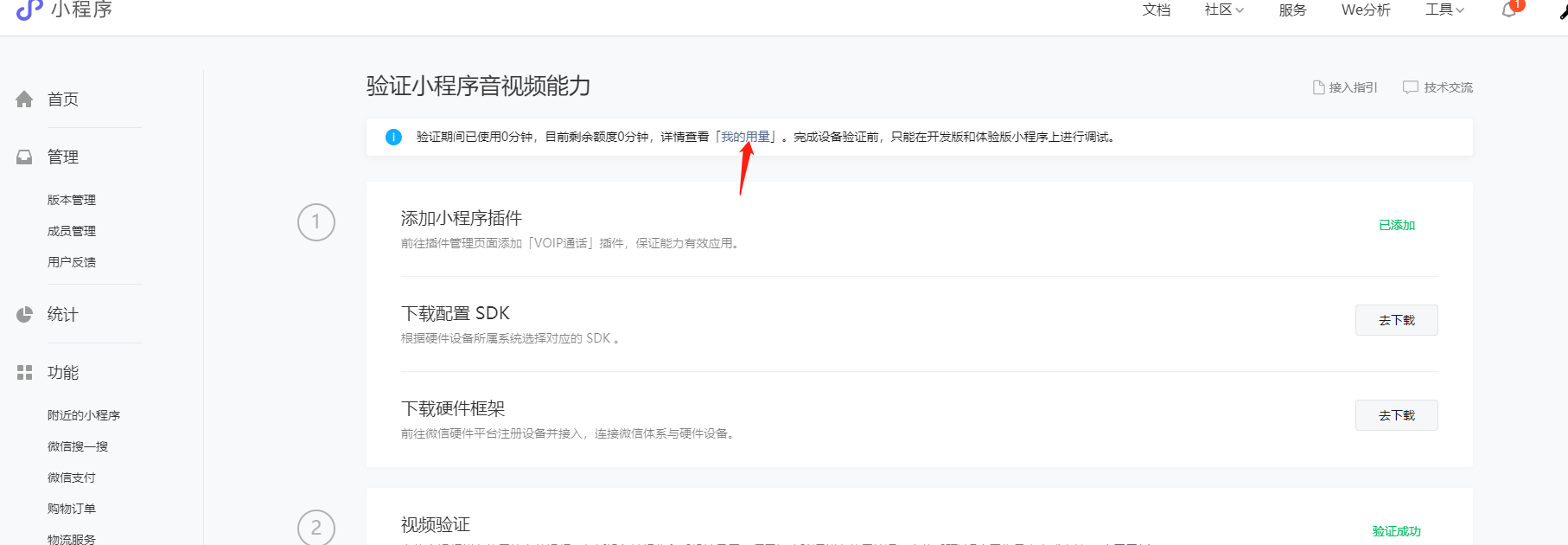The width and height of the screenshot is (1568, 545).
Task: Click the 小程序 logo icon
Action: (29, 10)
